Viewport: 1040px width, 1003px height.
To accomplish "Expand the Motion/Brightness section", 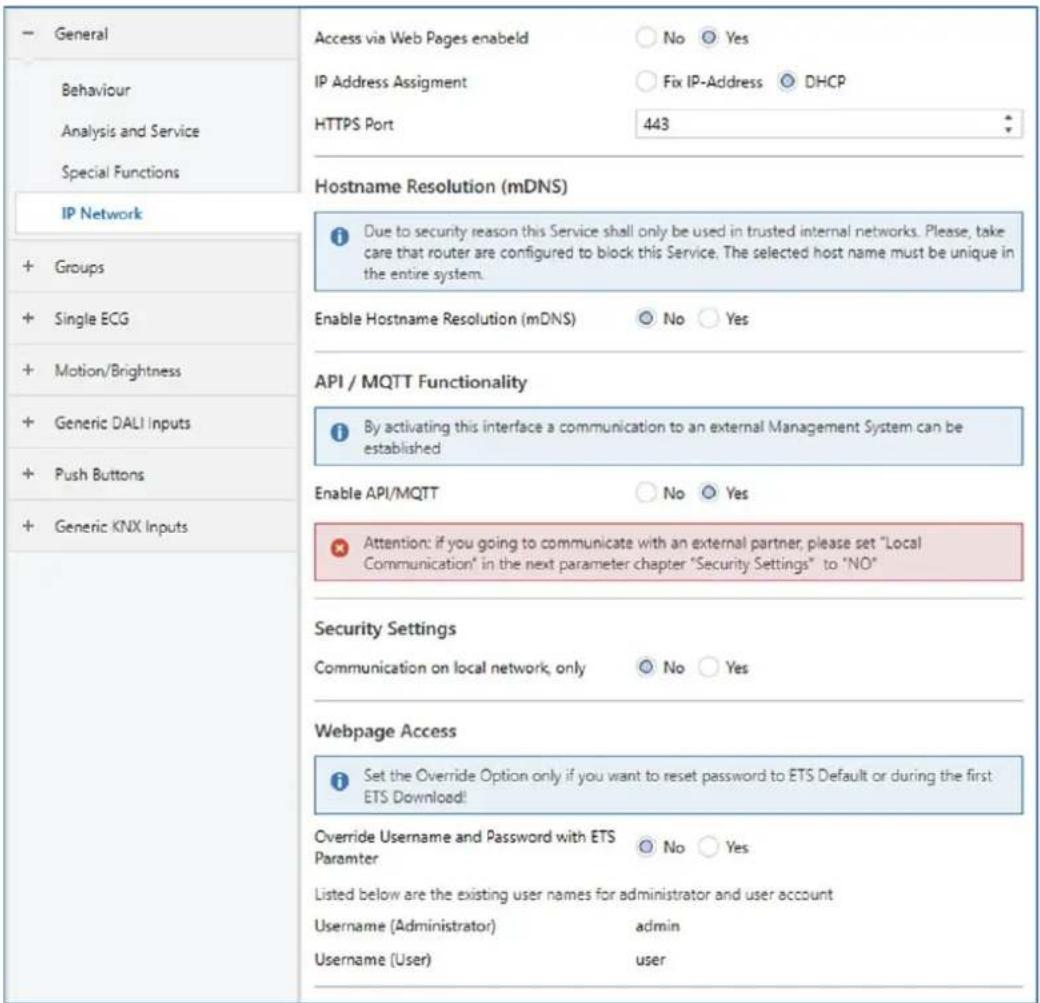I will click(28, 370).
